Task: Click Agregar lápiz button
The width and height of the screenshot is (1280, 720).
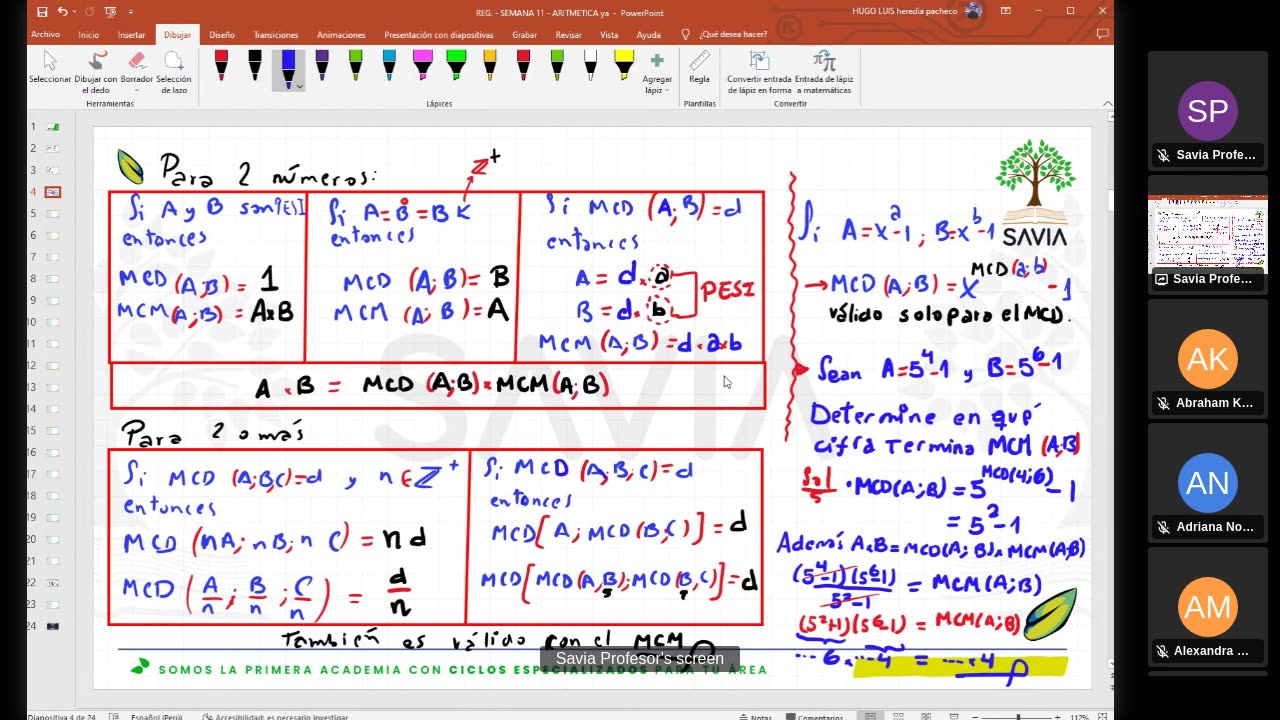Action: tap(657, 73)
